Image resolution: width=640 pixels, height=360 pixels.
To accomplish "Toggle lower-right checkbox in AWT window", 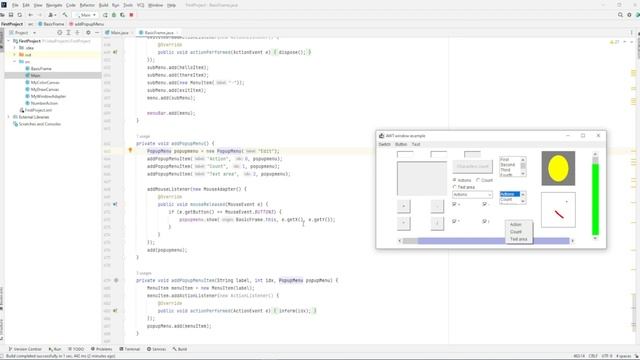I will [484, 221].
